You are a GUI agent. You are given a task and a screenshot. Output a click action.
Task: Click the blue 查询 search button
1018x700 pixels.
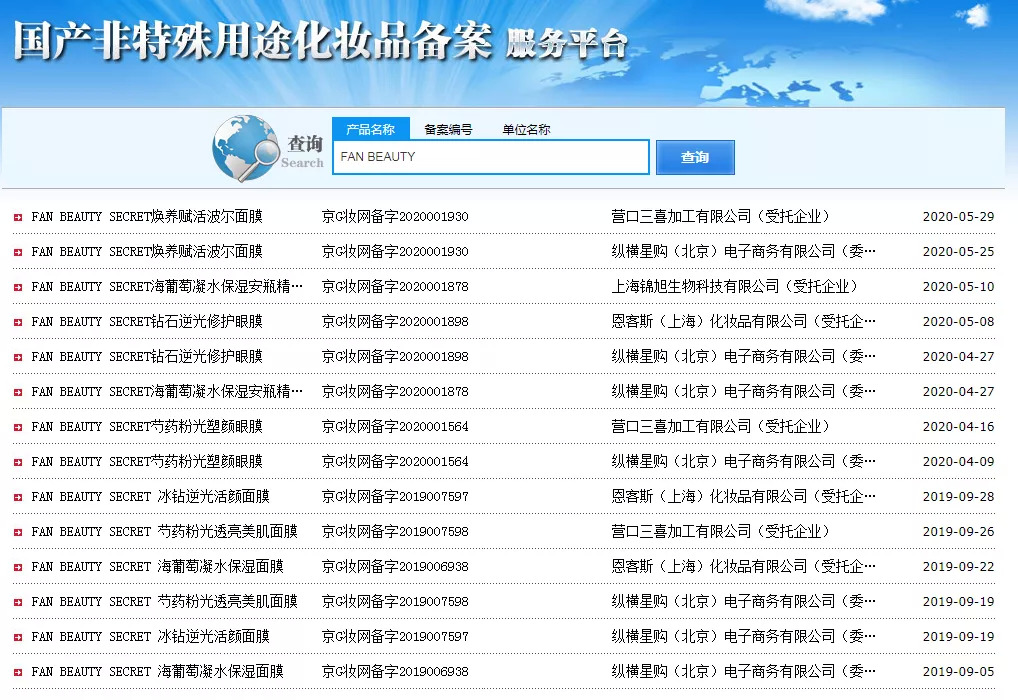point(695,157)
